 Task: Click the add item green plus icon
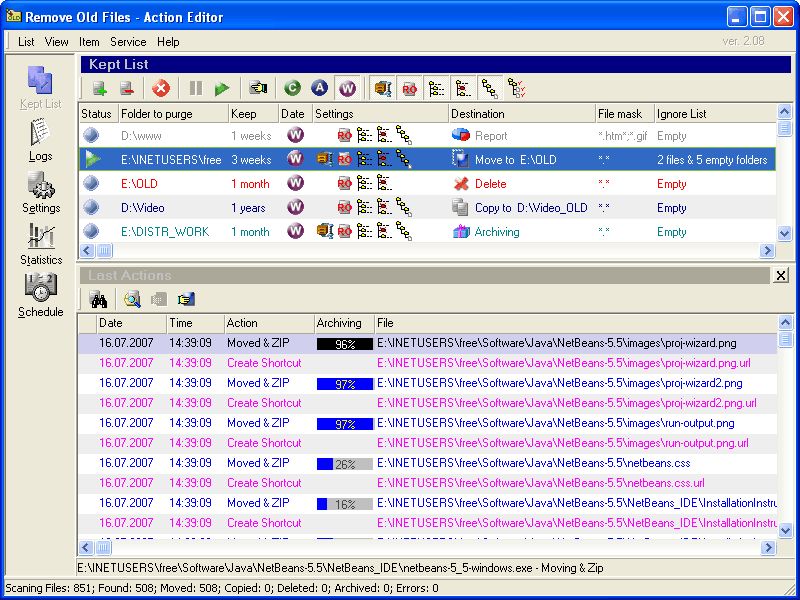(100, 89)
